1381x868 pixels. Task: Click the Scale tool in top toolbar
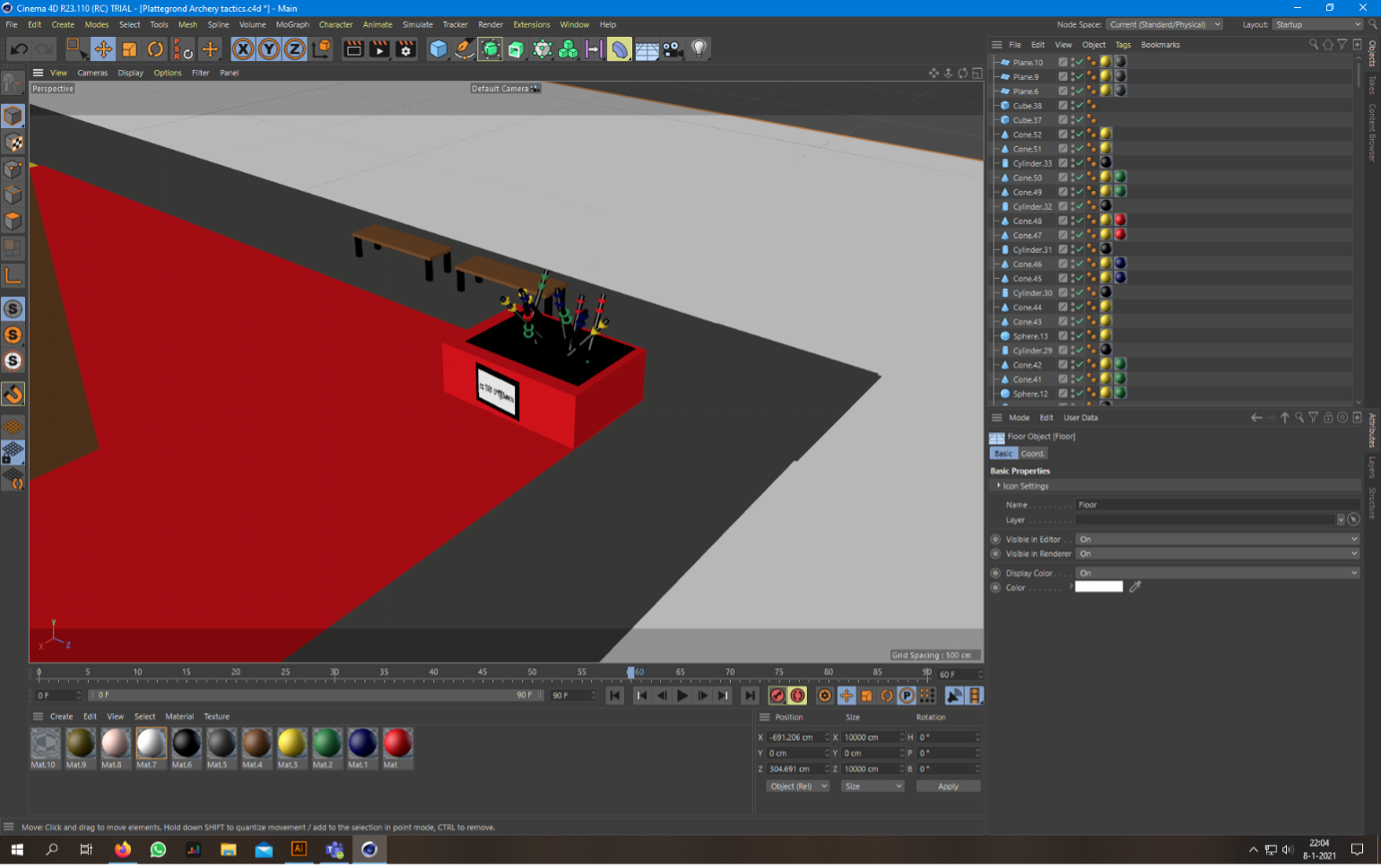[x=129, y=49]
